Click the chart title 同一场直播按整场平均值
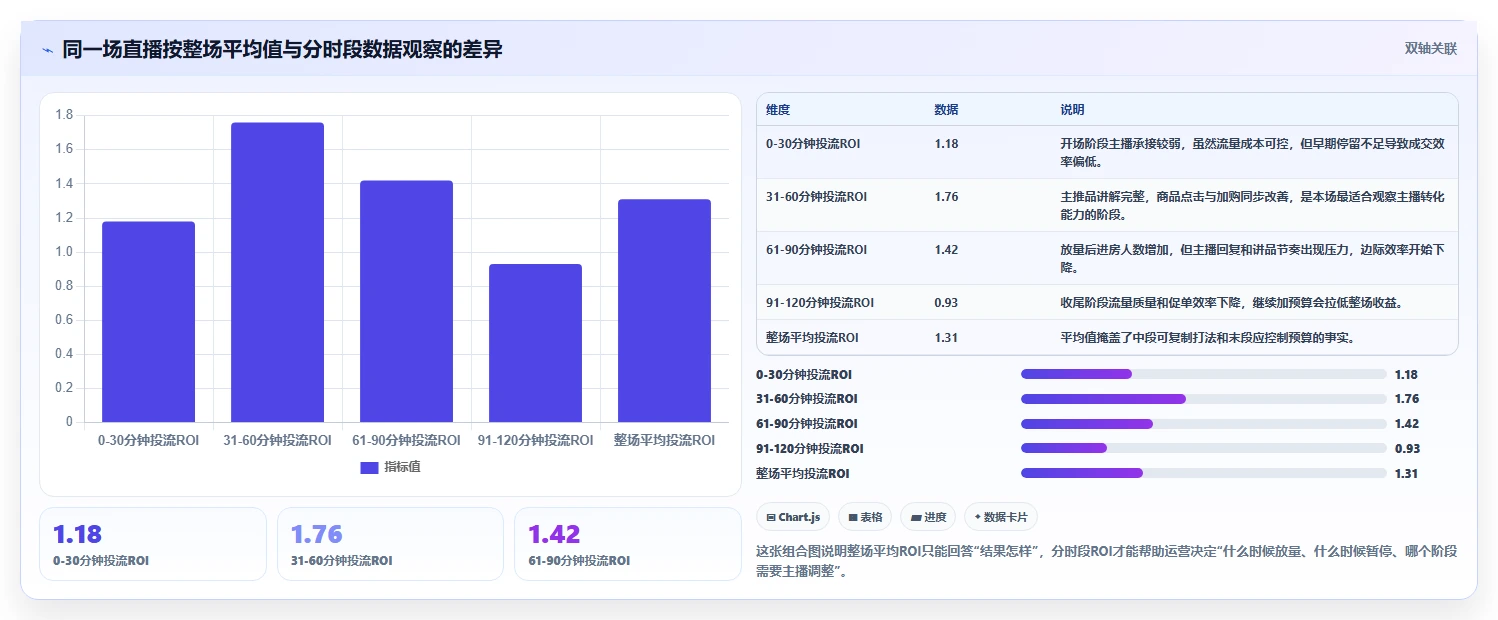This screenshot has width=1498, height=620. point(282,50)
